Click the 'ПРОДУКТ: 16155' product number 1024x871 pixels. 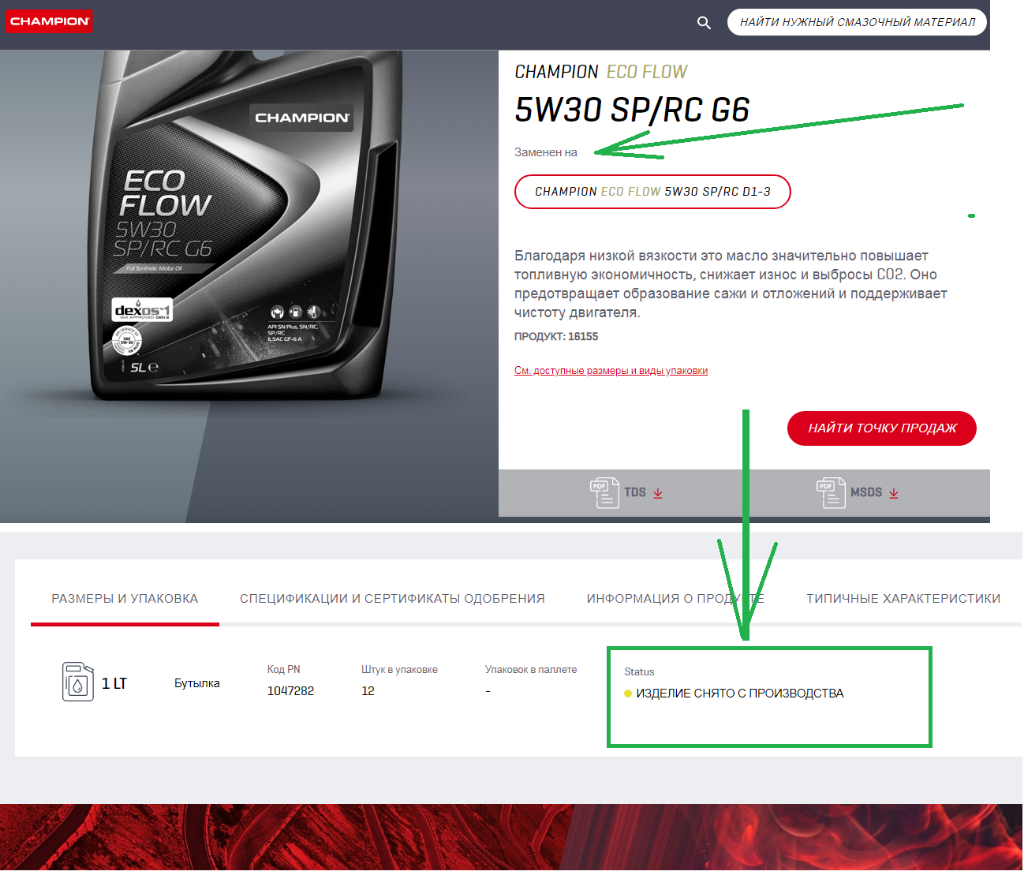pyautogui.click(x=556, y=337)
